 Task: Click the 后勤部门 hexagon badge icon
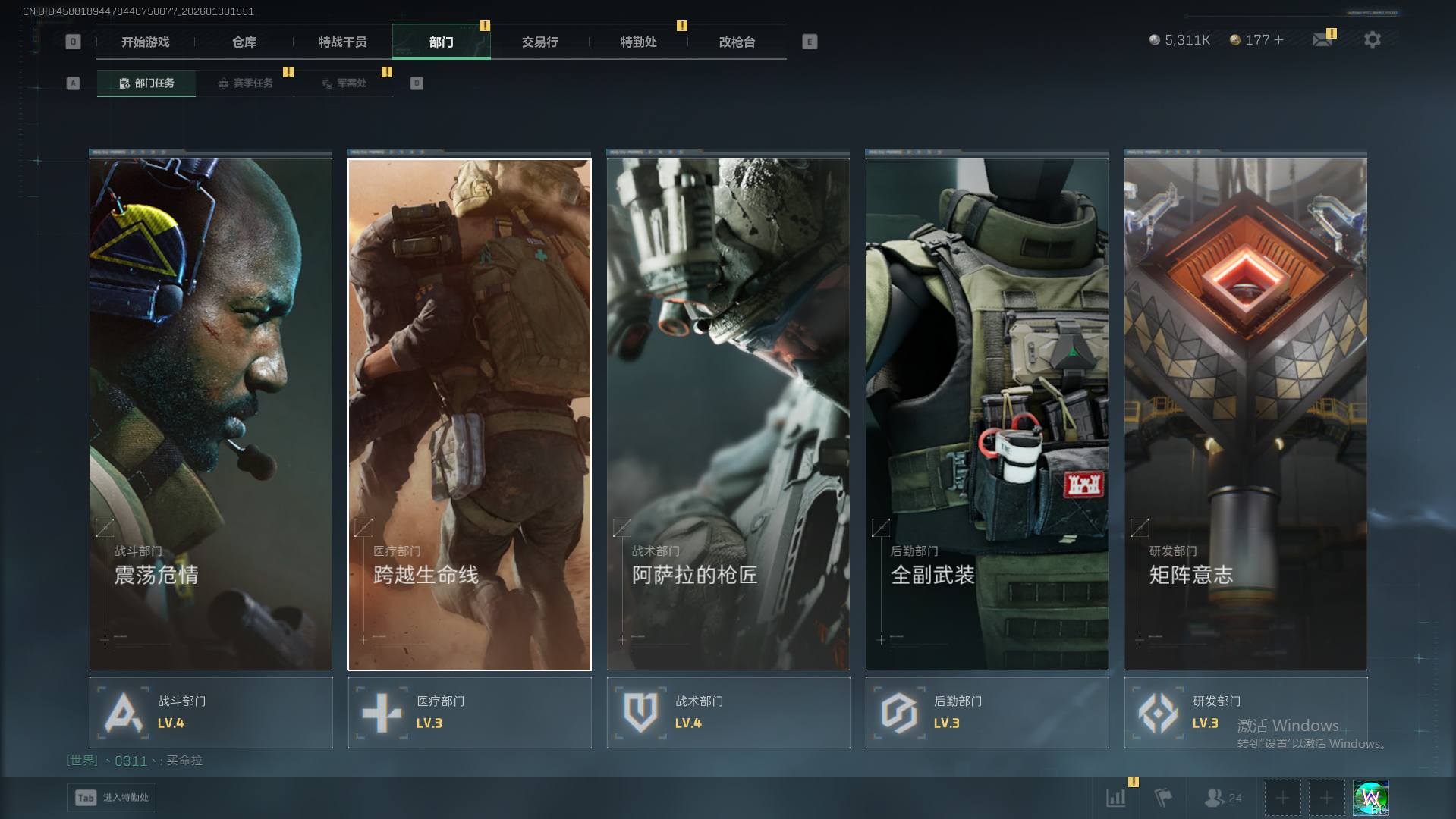[x=900, y=713]
